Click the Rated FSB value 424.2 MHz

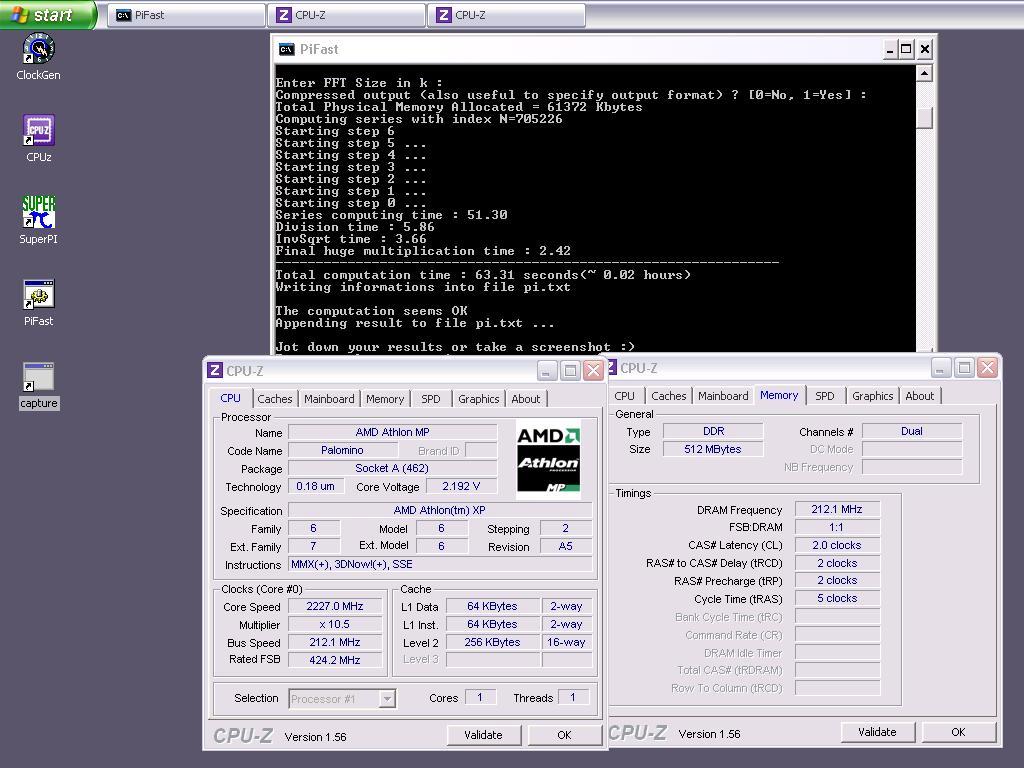pos(335,660)
